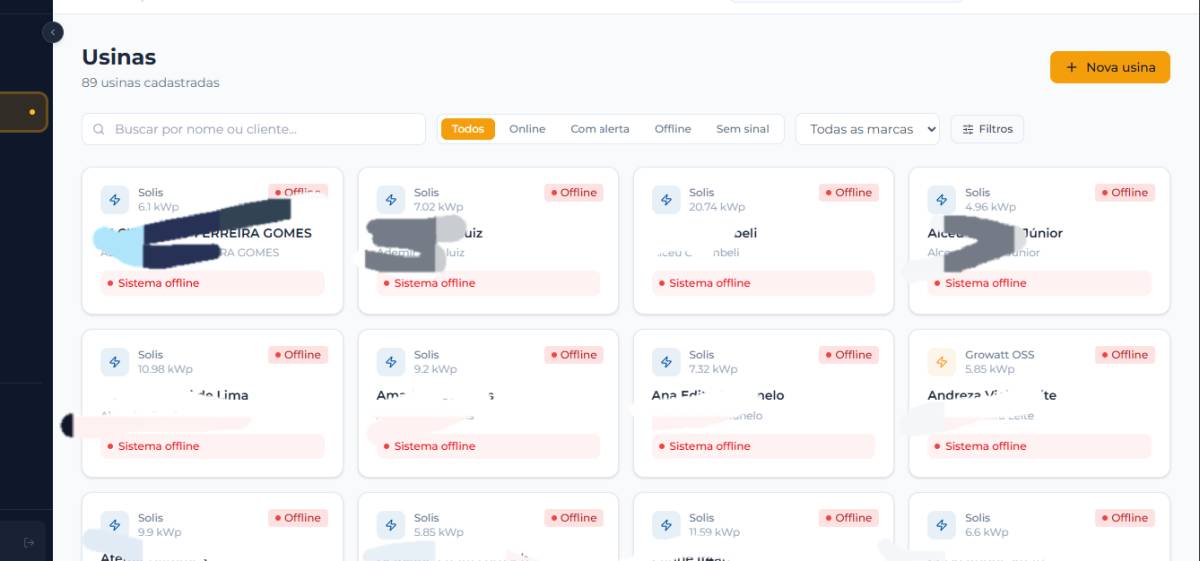Click Offline badge on 9.9 kWp card
This screenshot has height=561, width=1200.
298,518
